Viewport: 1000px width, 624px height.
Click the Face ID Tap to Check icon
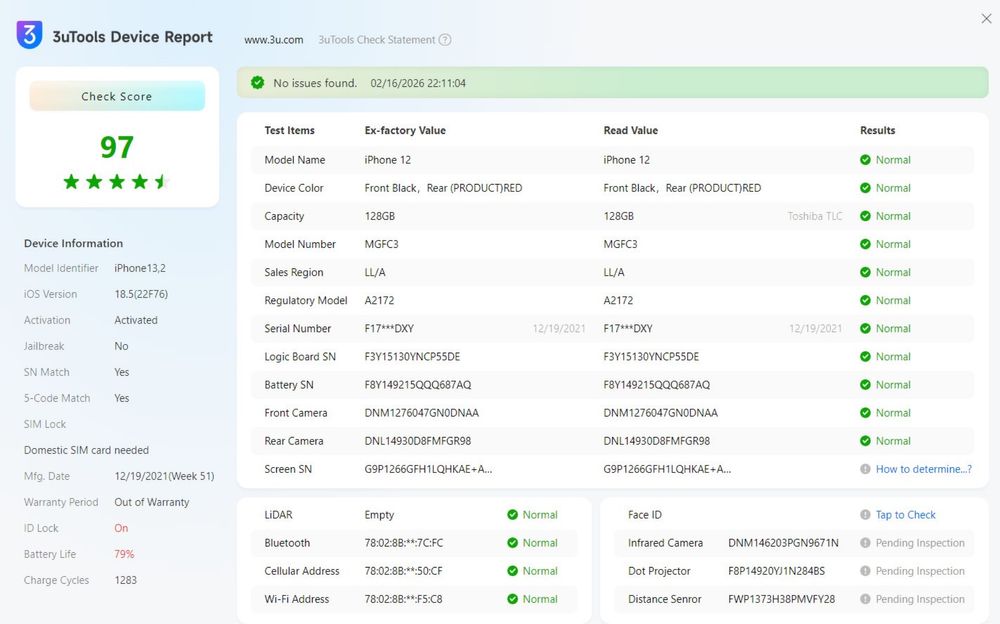(x=865, y=515)
